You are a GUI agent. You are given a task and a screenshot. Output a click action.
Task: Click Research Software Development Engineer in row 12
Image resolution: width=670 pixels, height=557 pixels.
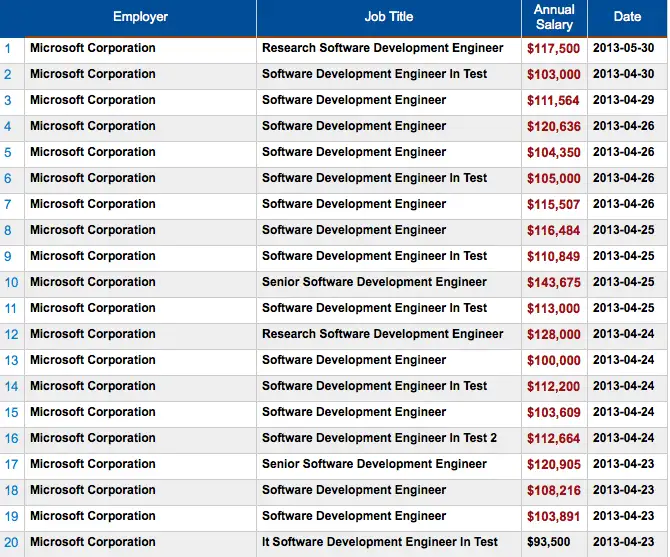point(382,334)
